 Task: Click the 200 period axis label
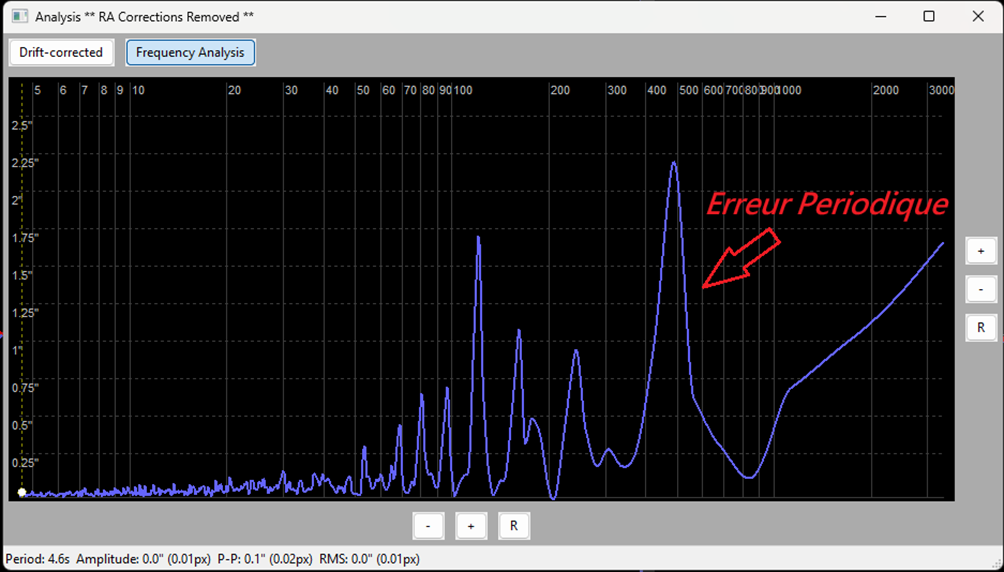(560, 90)
